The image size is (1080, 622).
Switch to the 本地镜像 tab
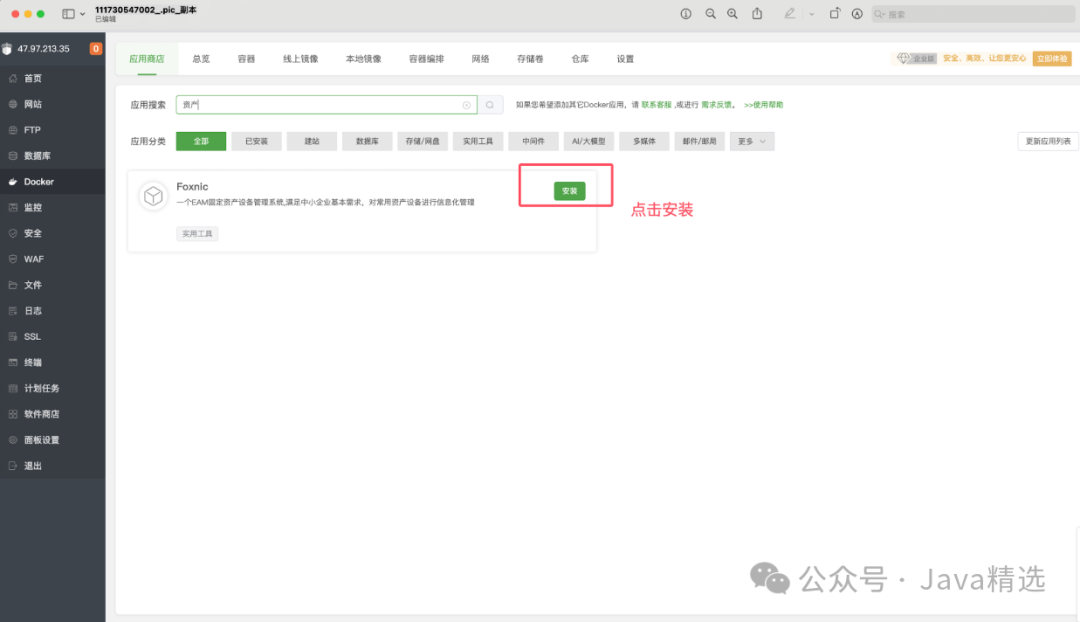[x=363, y=59]
